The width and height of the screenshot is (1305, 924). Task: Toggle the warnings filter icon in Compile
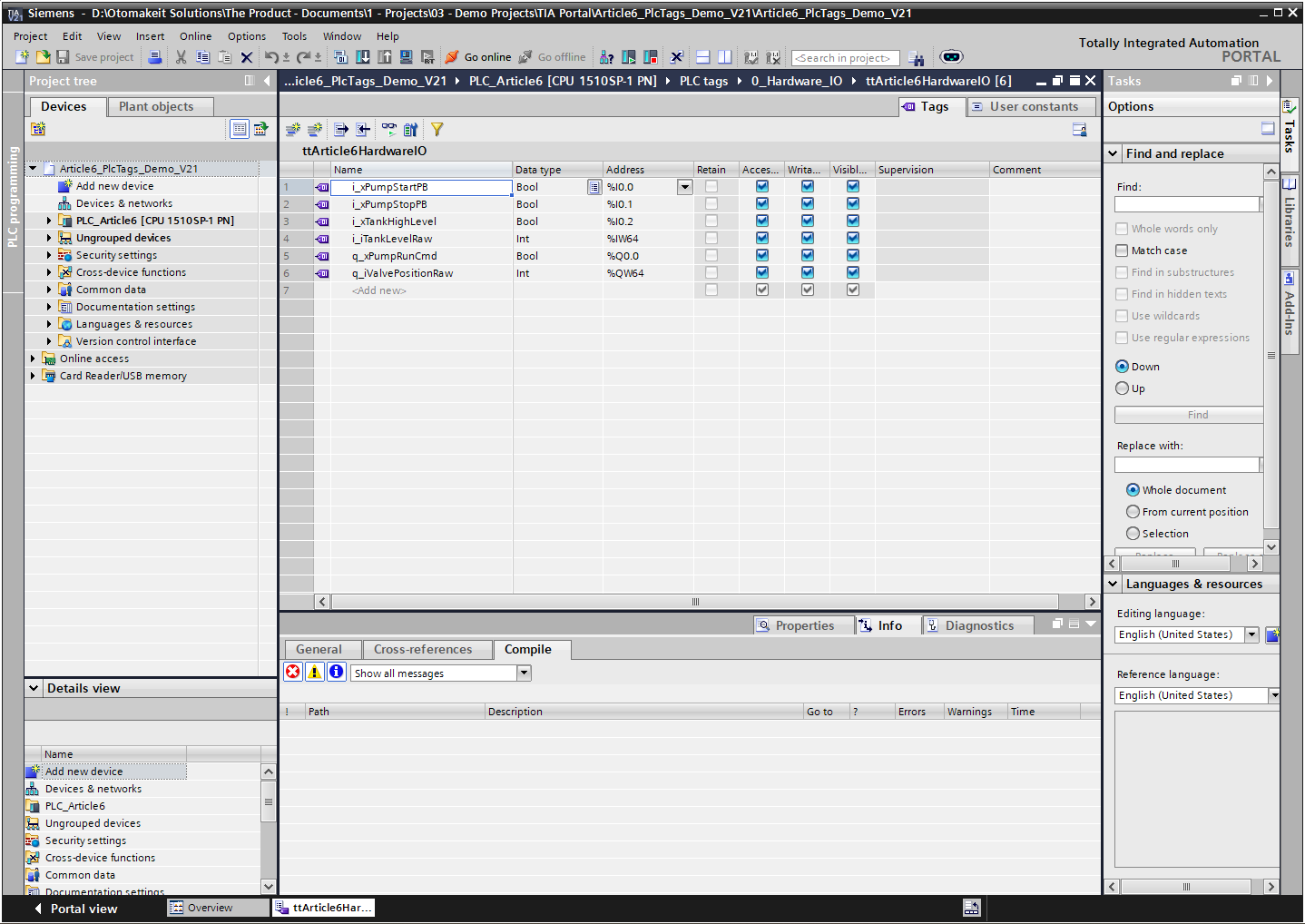pos(315,672)
